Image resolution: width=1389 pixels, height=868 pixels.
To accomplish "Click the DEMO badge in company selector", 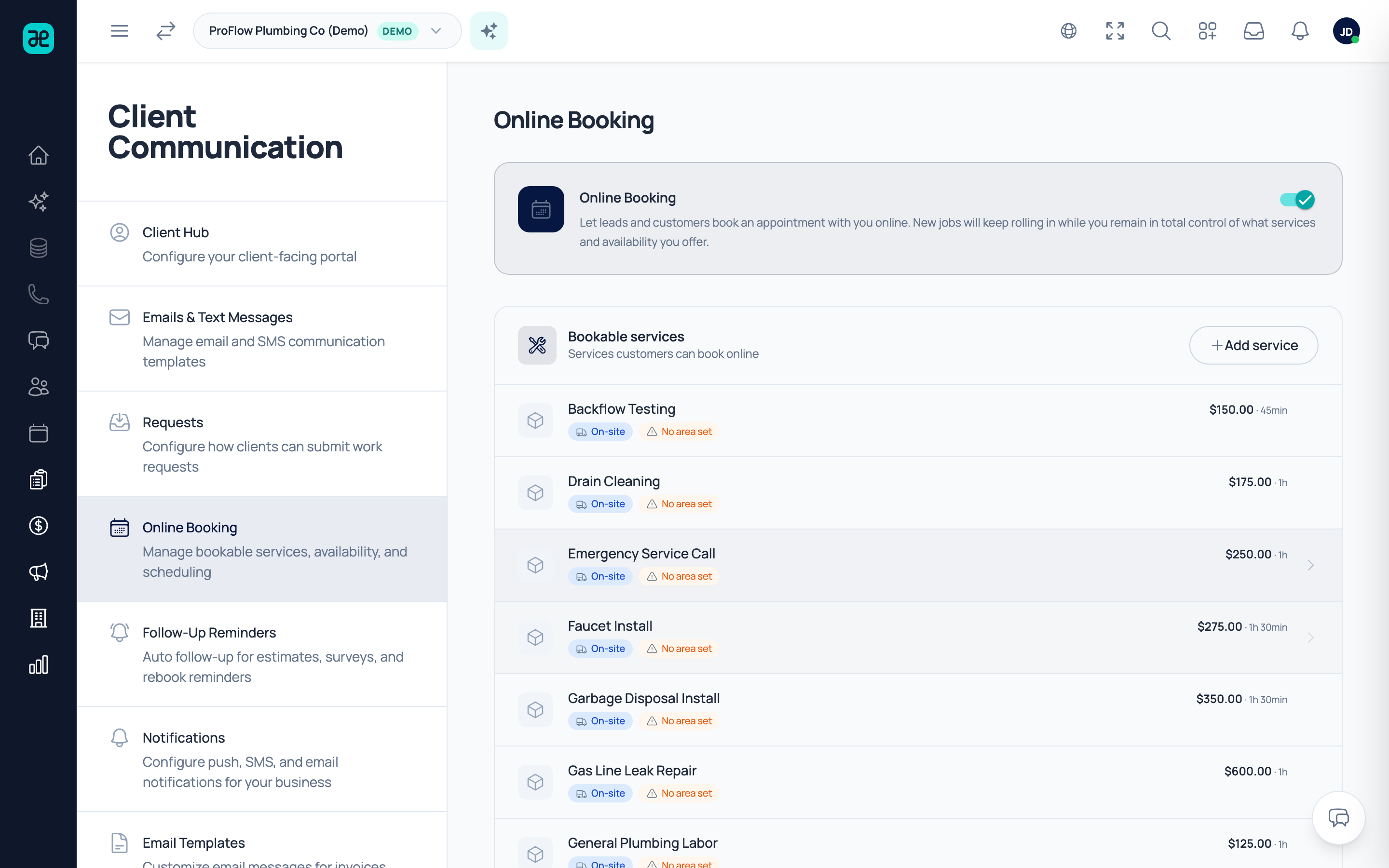I will click(397, 31).
